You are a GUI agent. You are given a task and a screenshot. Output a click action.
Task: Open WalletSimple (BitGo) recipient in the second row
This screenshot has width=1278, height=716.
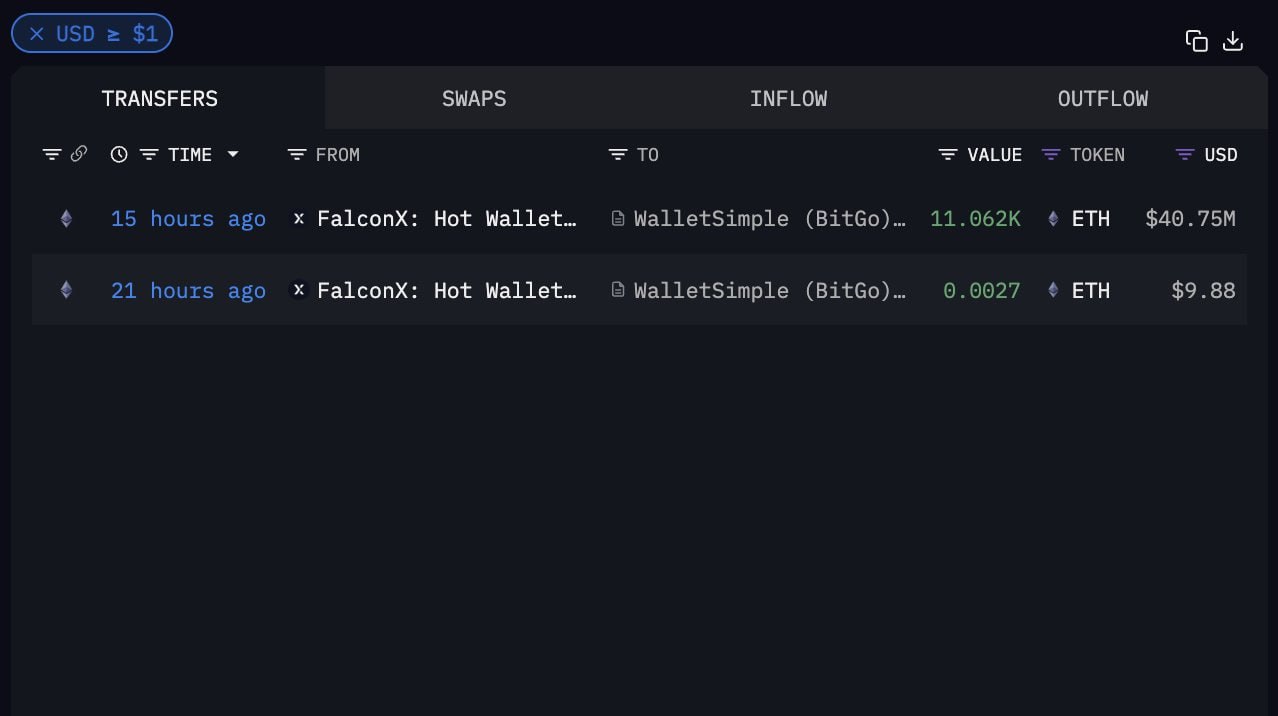click(770, 291)
